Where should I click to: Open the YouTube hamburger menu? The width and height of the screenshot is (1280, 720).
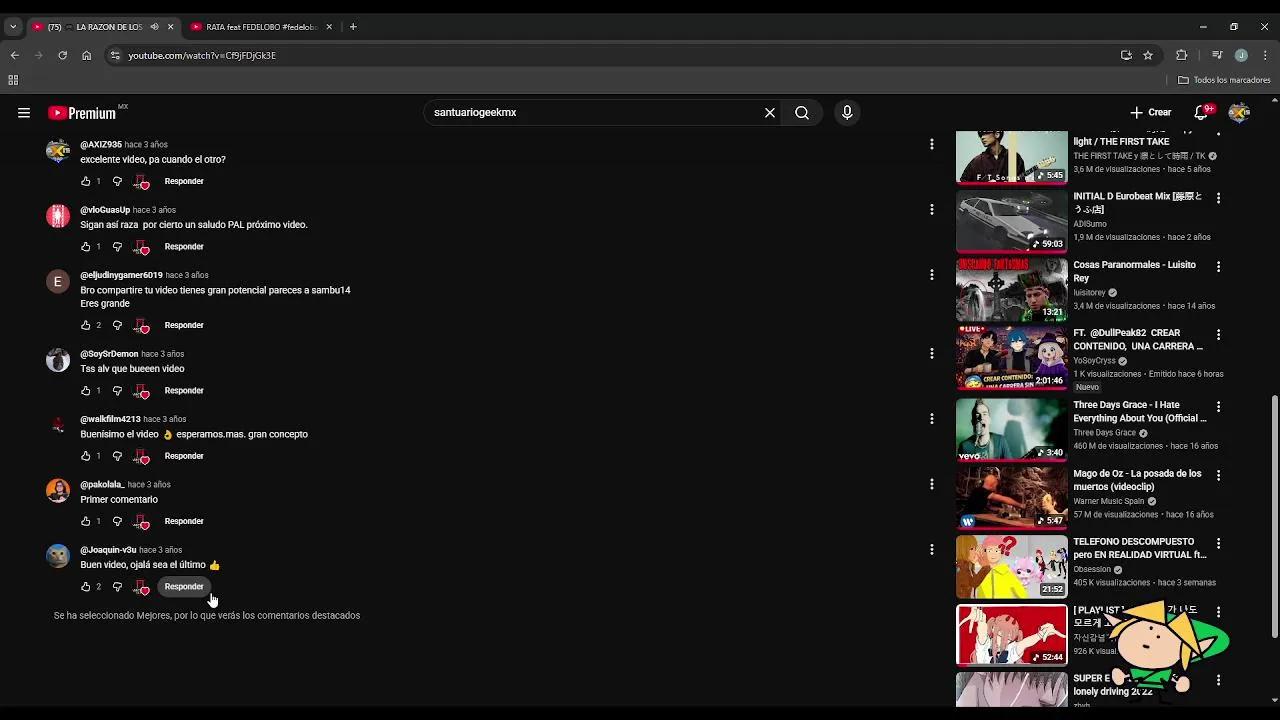[23, 112]
